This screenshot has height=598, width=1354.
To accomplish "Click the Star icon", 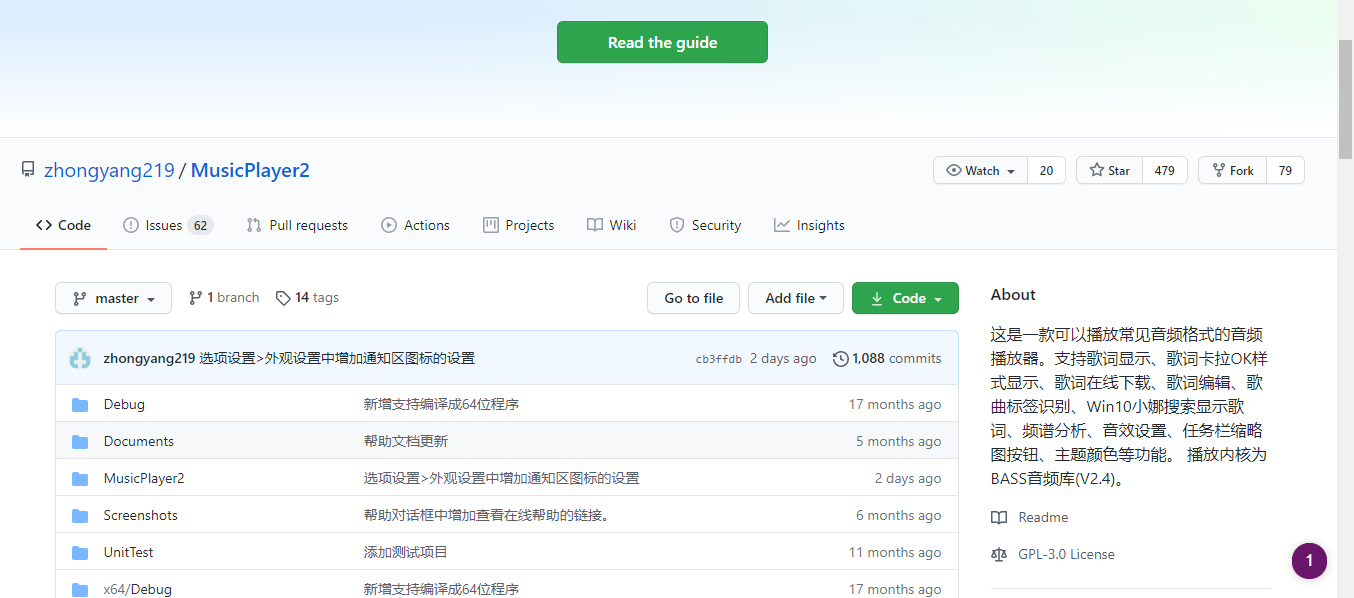I will (x=1096, y=170).
